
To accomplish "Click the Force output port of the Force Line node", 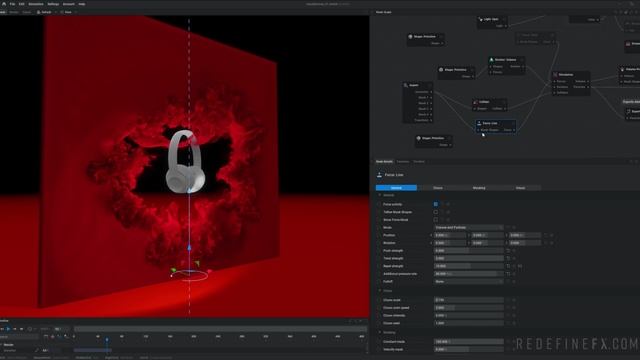I will pos(513,130).
